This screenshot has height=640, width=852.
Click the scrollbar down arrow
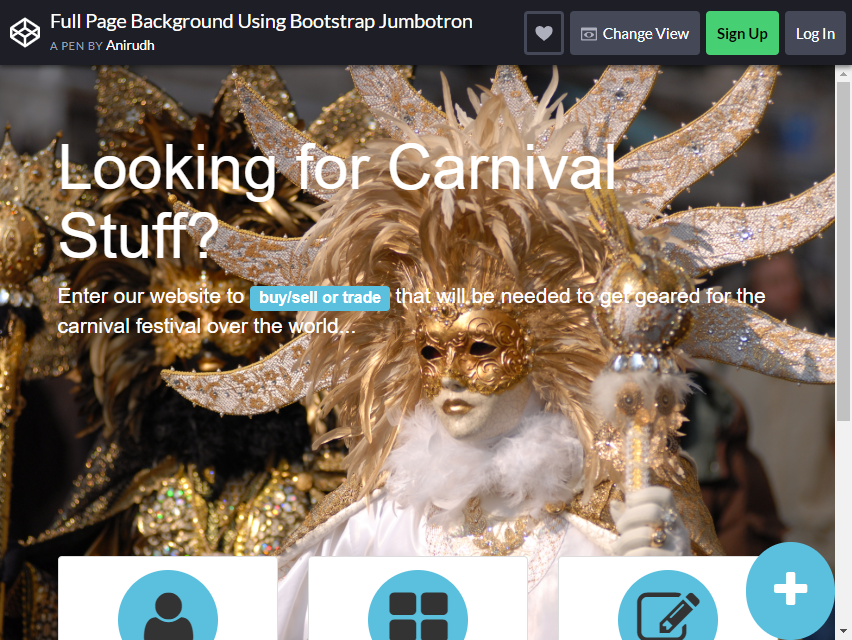[x=843, y=631]
